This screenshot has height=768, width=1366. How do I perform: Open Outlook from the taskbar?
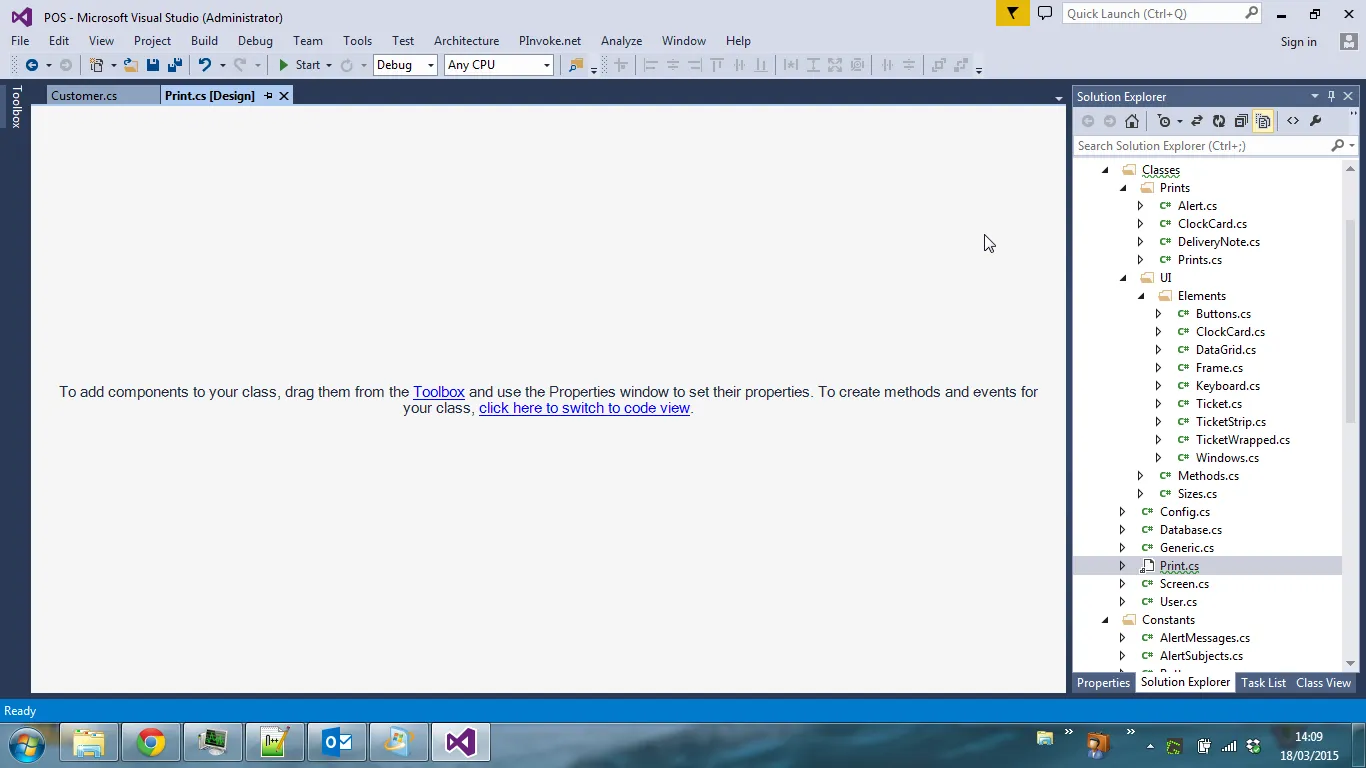(x=337, y=743)
